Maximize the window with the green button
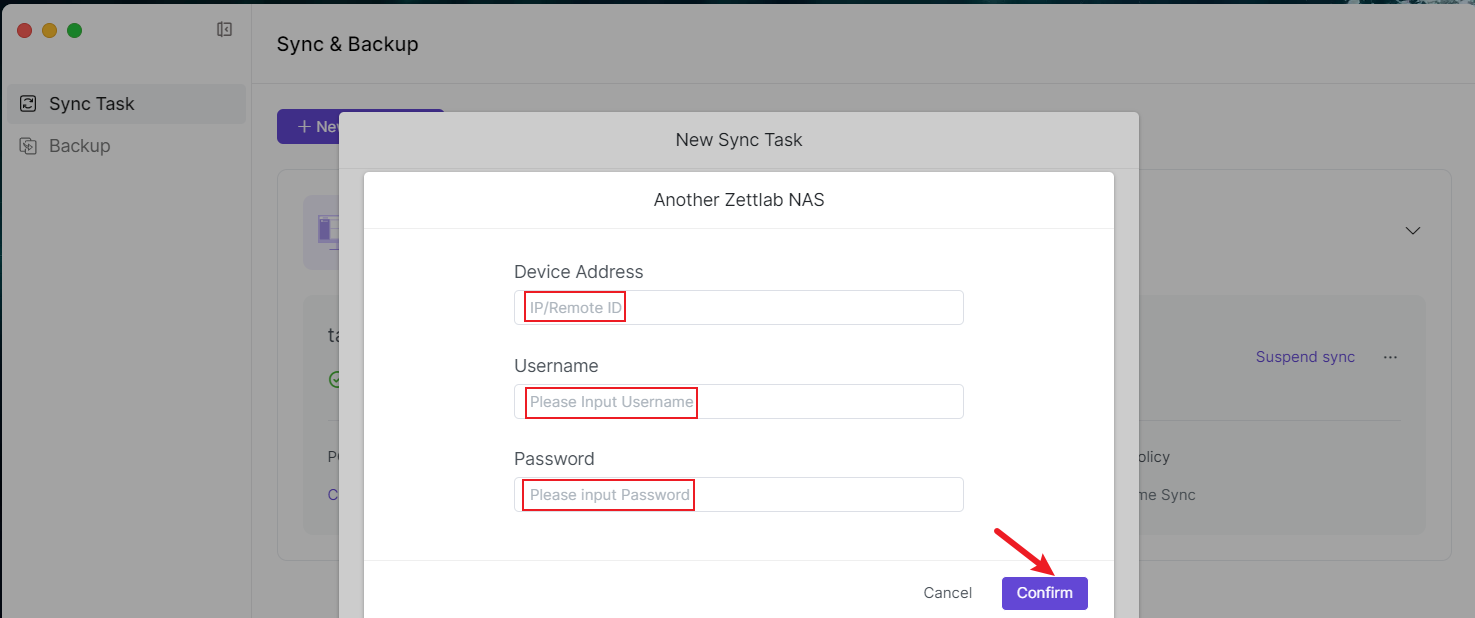 (x=74, y=31)
